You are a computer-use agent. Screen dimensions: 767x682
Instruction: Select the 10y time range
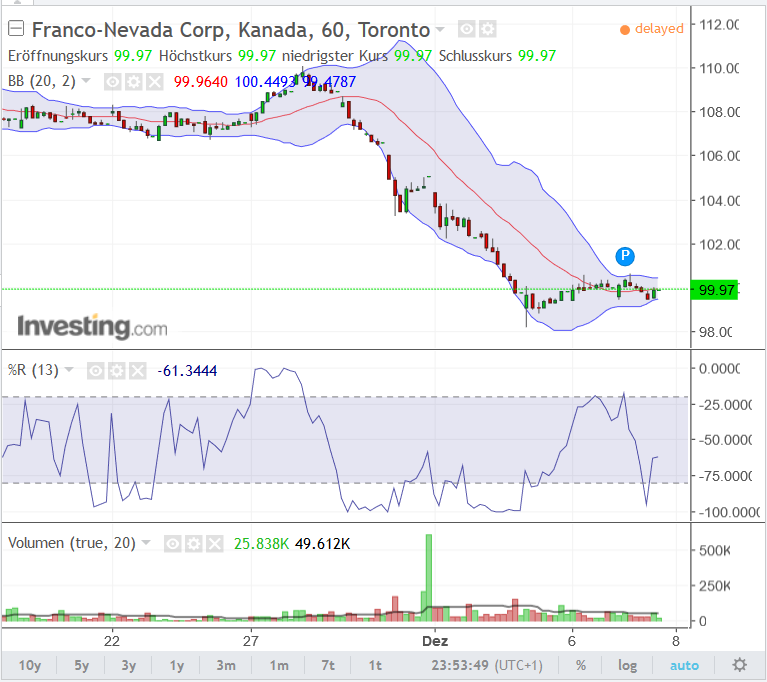tap(30, 665)
